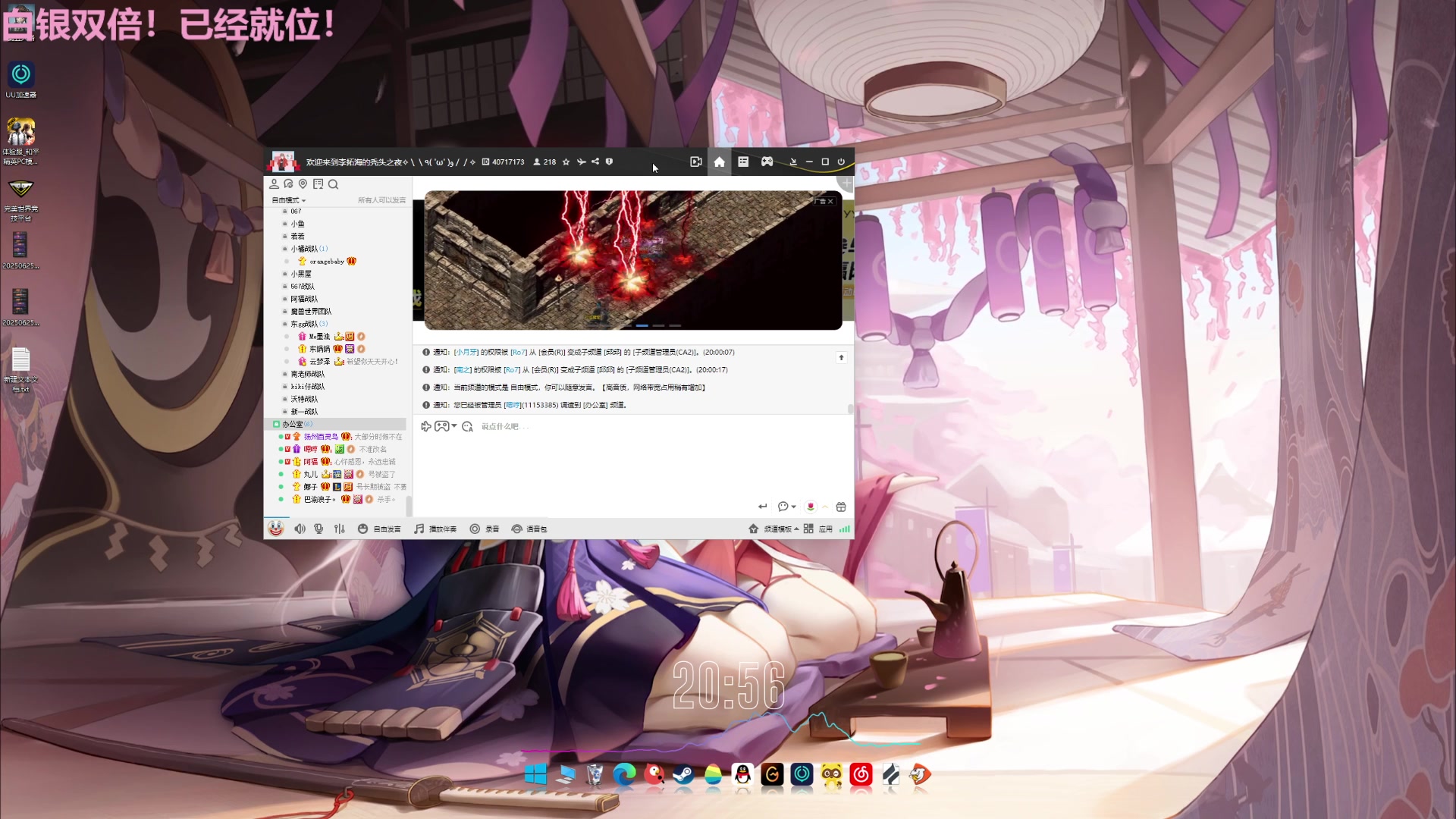Open the channel notice board icon

(318, 184)
